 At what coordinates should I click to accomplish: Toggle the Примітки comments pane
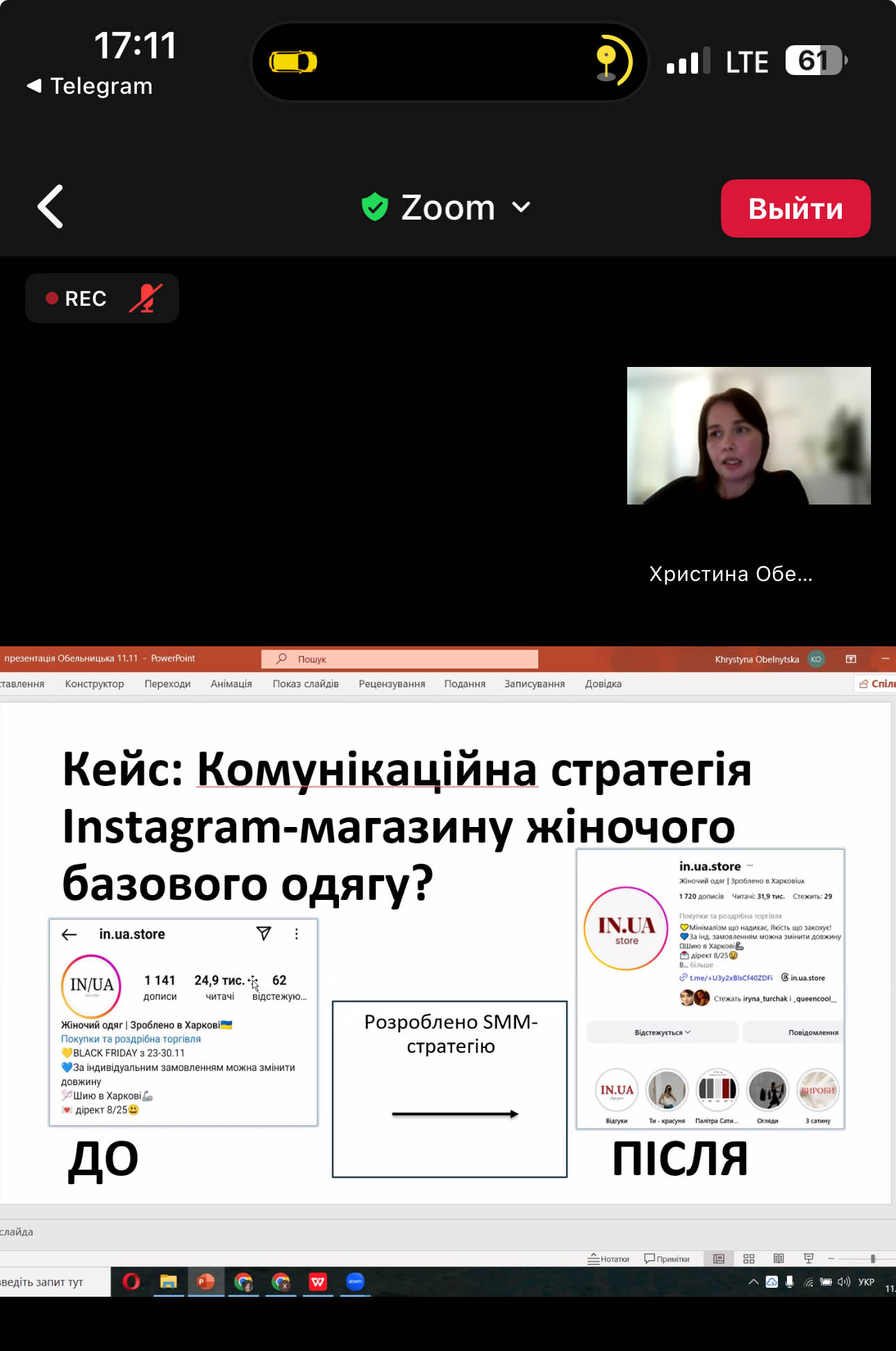tap(667, 1259)
